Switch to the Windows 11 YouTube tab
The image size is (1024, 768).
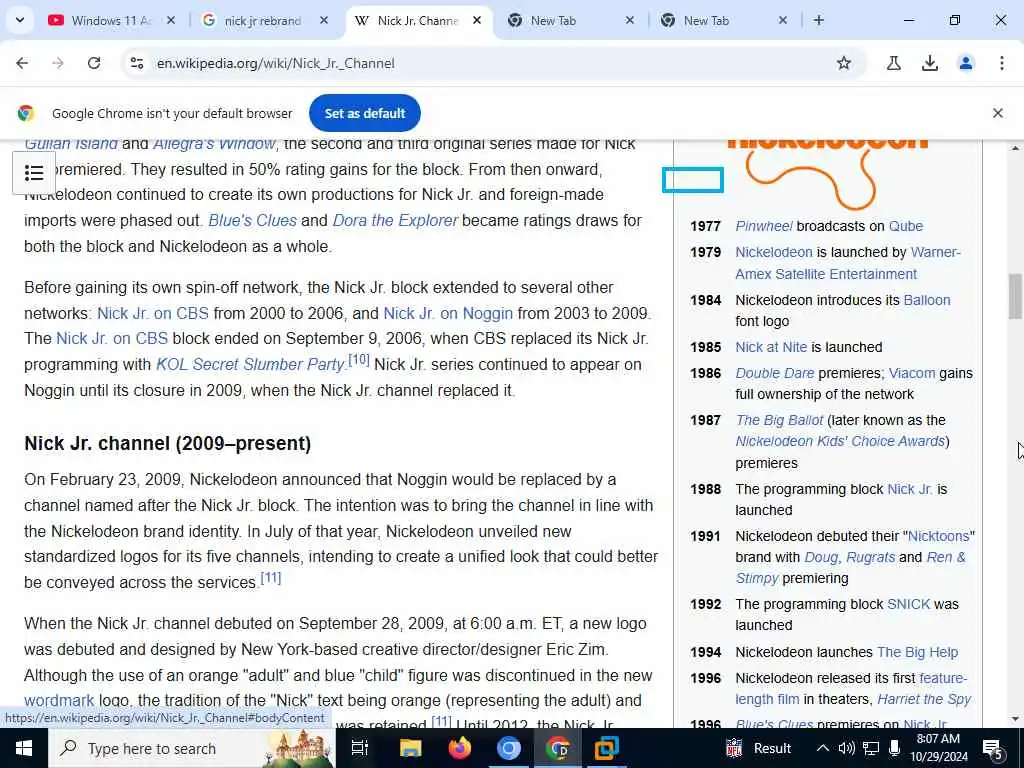tap(111, 20)
